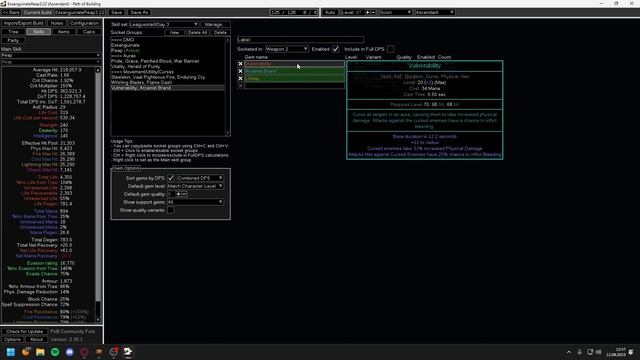Open the notification bell icon
The height and width of the screenshot is (360, 640).
coord(631,352)
